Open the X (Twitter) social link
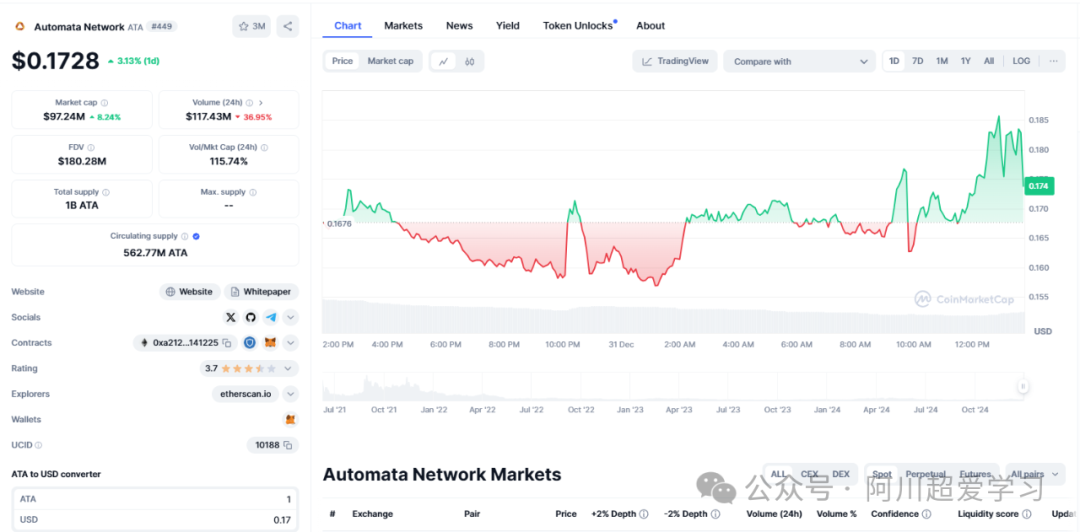 click(x=231, y=317)
